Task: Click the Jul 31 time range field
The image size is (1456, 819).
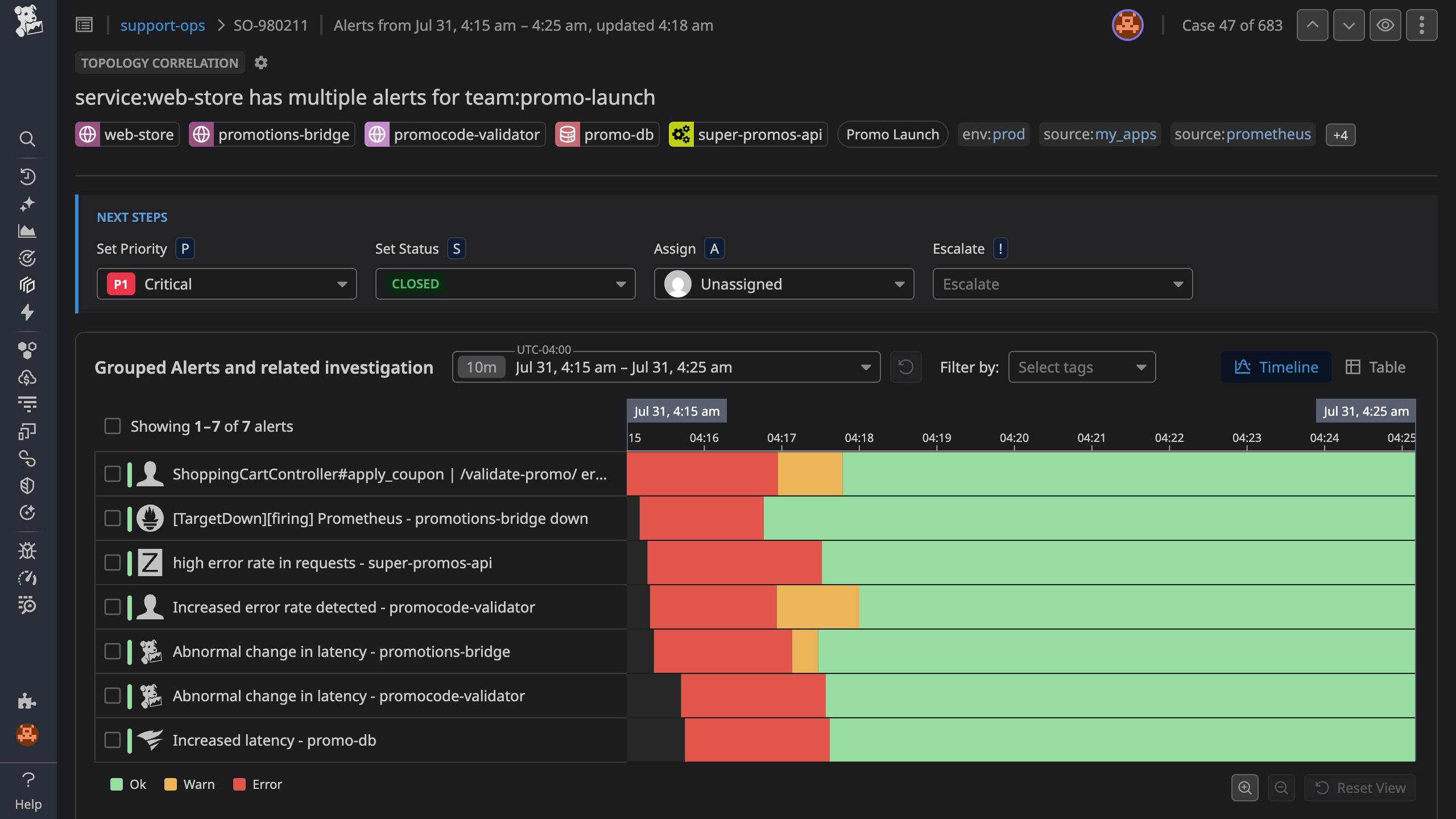Action: click(x=665, y=367)
